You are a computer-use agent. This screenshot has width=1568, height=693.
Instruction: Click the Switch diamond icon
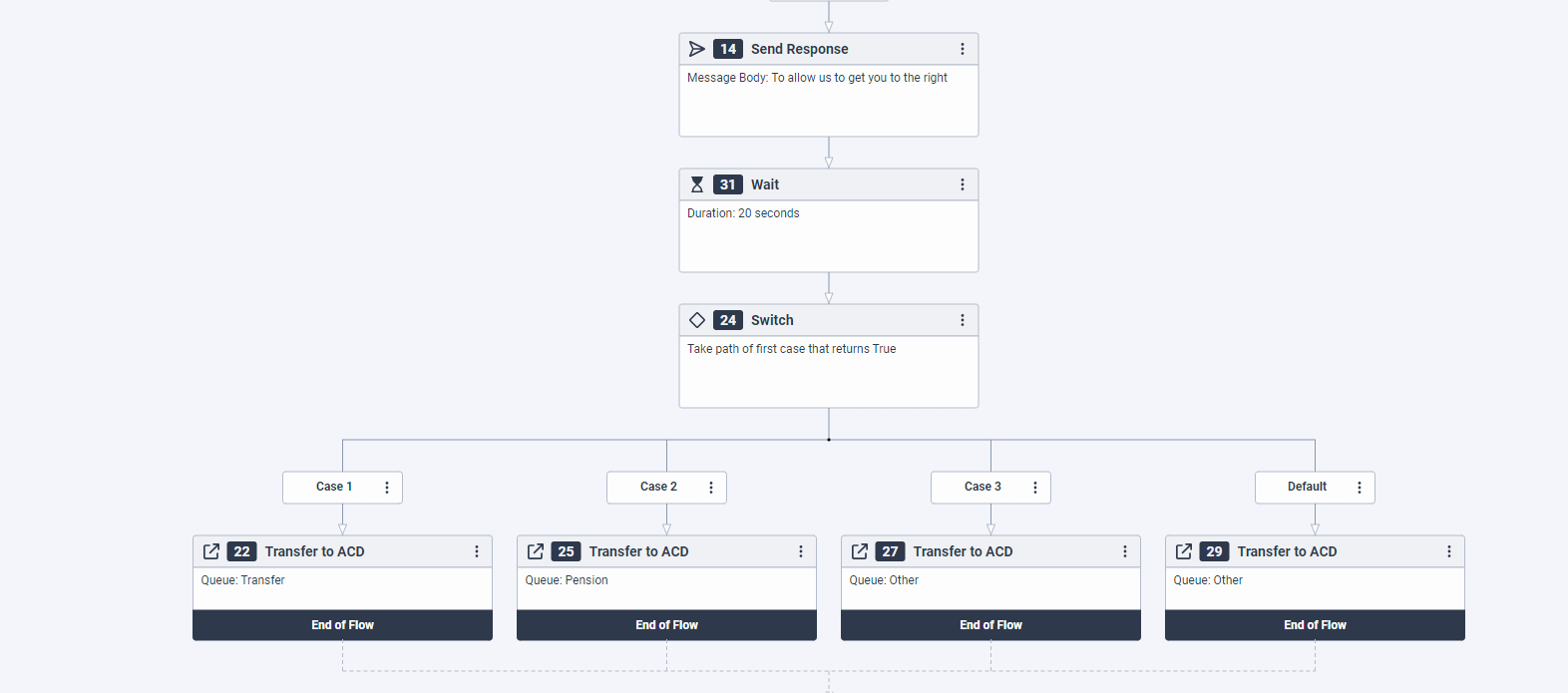coord(697,320)
